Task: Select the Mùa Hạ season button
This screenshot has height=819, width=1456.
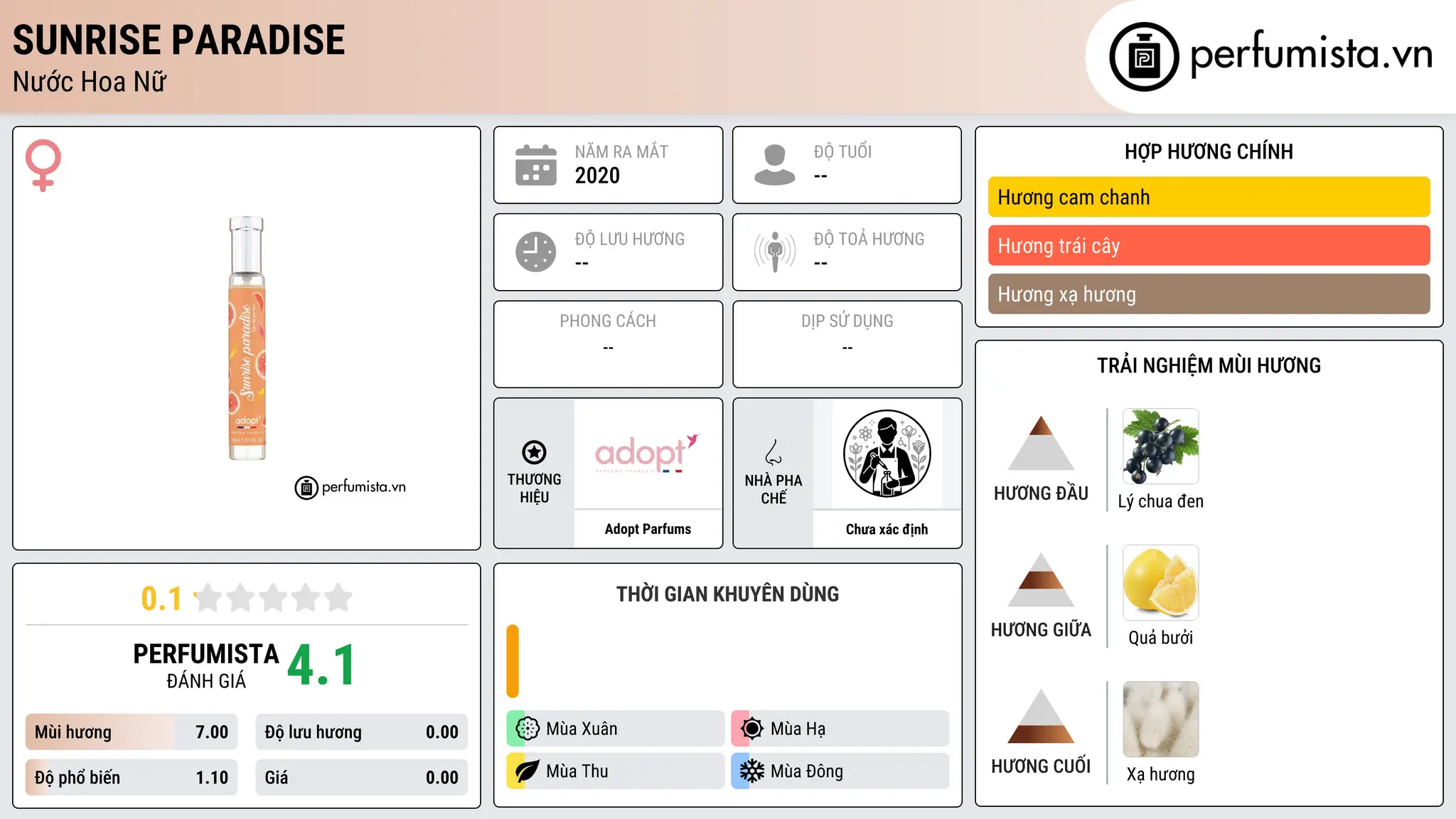Action: tap(840, 729)
